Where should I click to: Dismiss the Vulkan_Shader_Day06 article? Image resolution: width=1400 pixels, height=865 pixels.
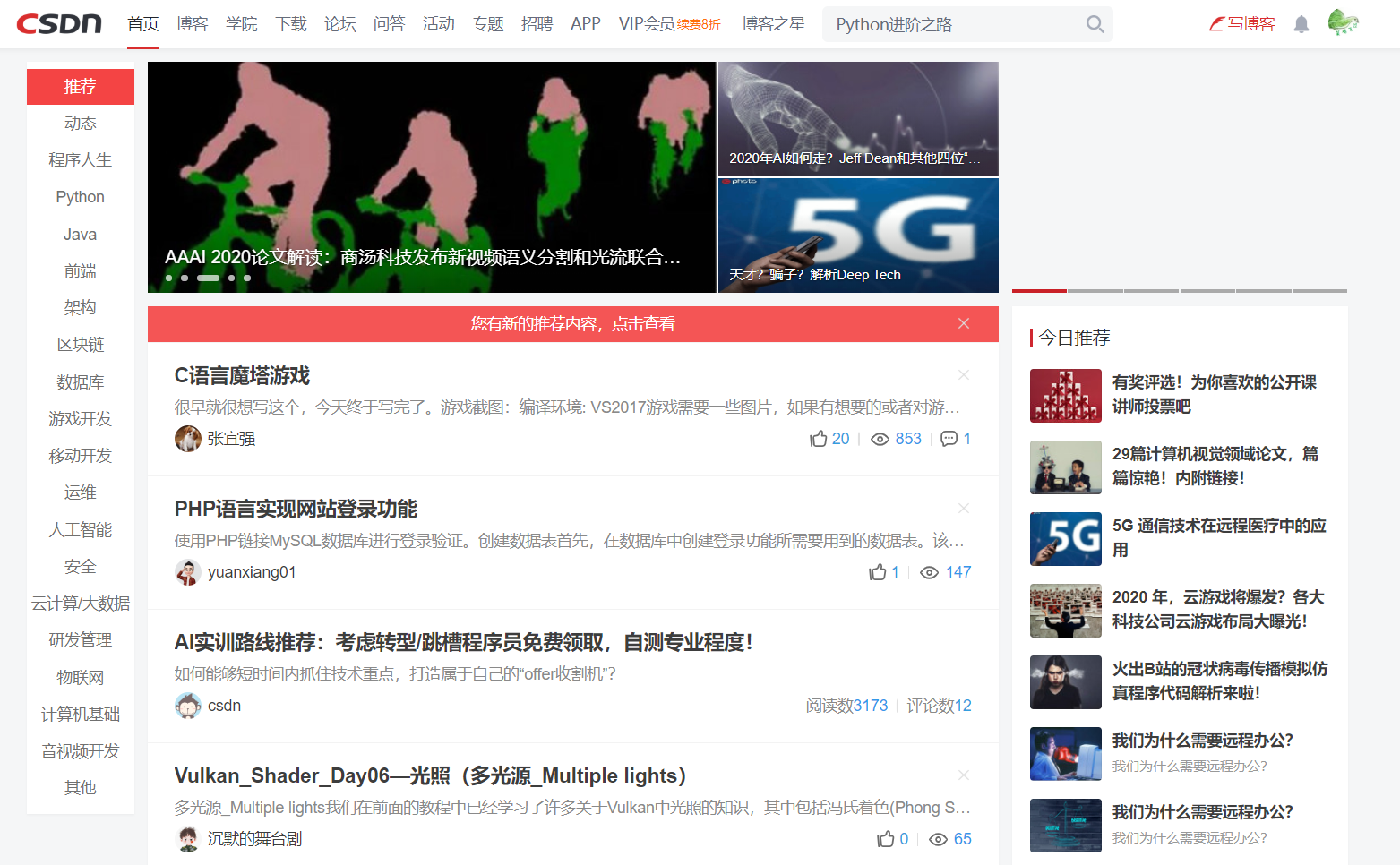[x=964, y=775]
